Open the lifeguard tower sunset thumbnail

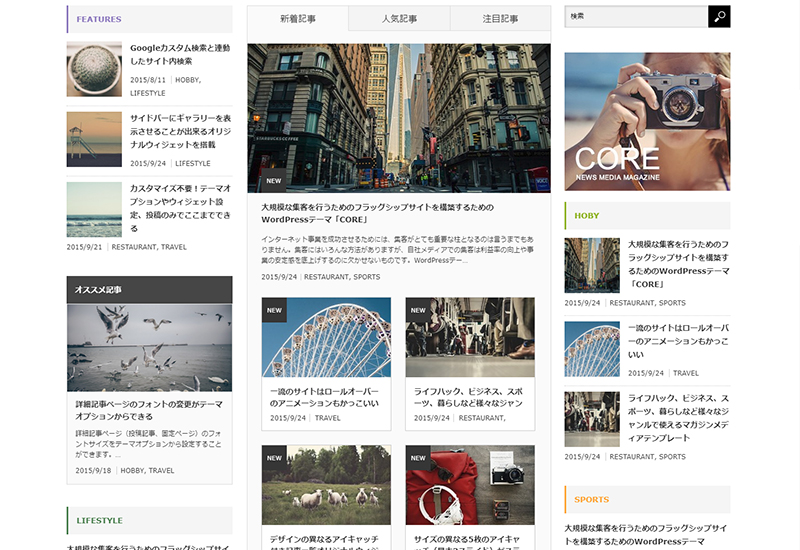94,139
